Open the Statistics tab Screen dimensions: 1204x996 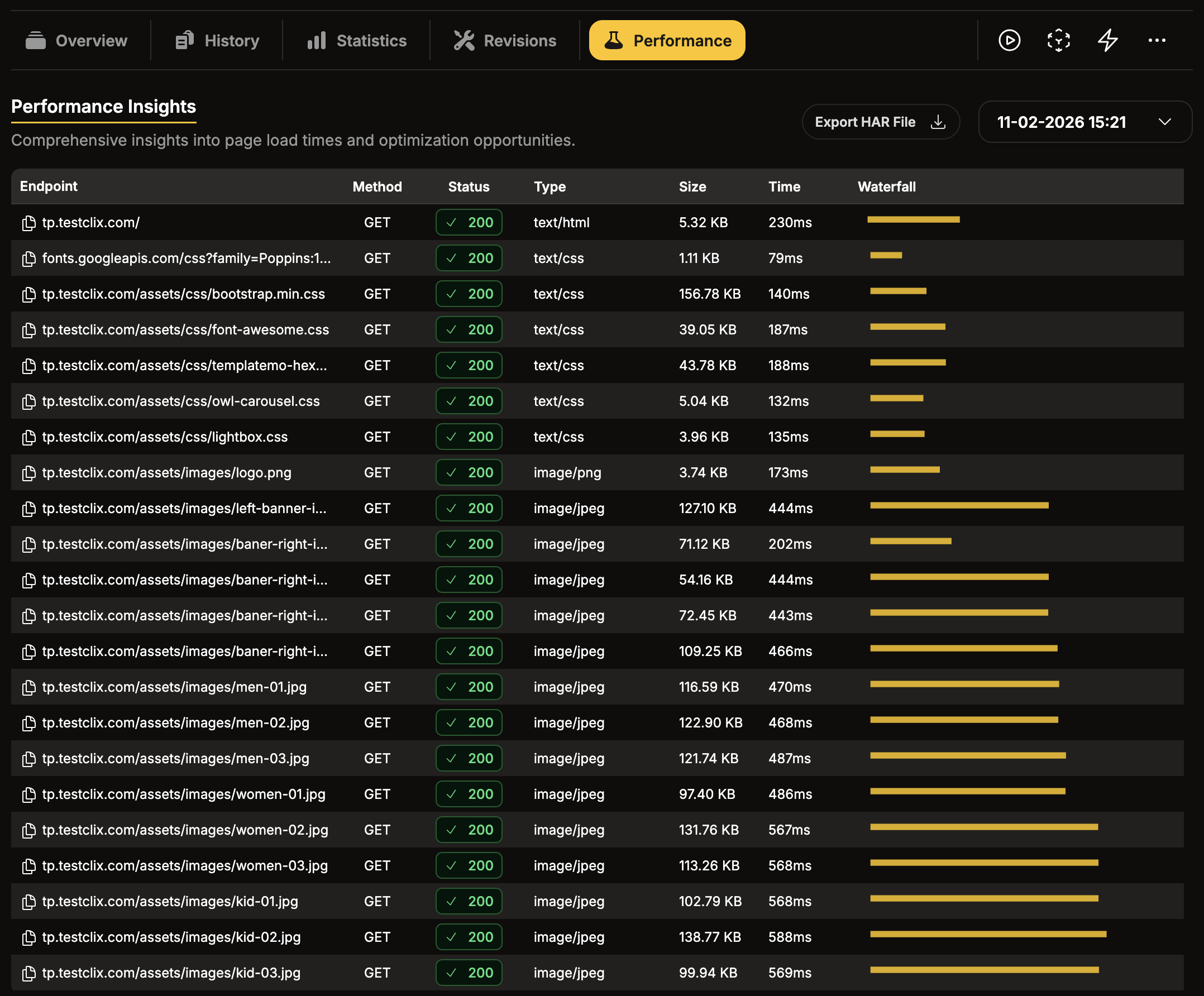pyautogui.click(x=357, y=40)
